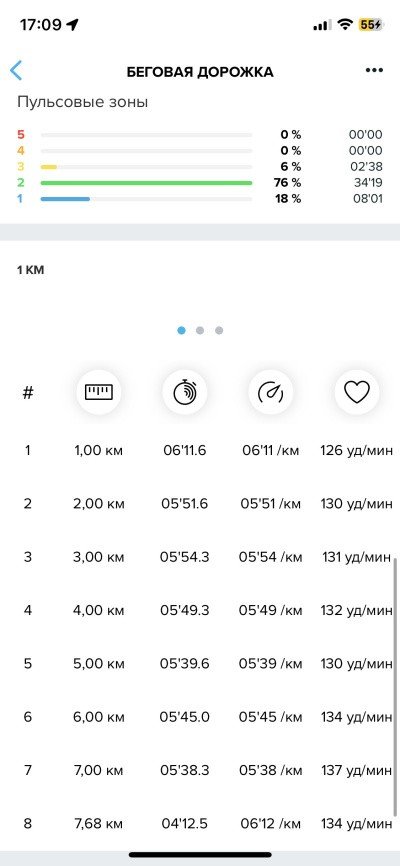Image resolution: width=400 pixels, height=866 pixels.
Task: Tap the distance ruler column icon
Action: [98, 392]
